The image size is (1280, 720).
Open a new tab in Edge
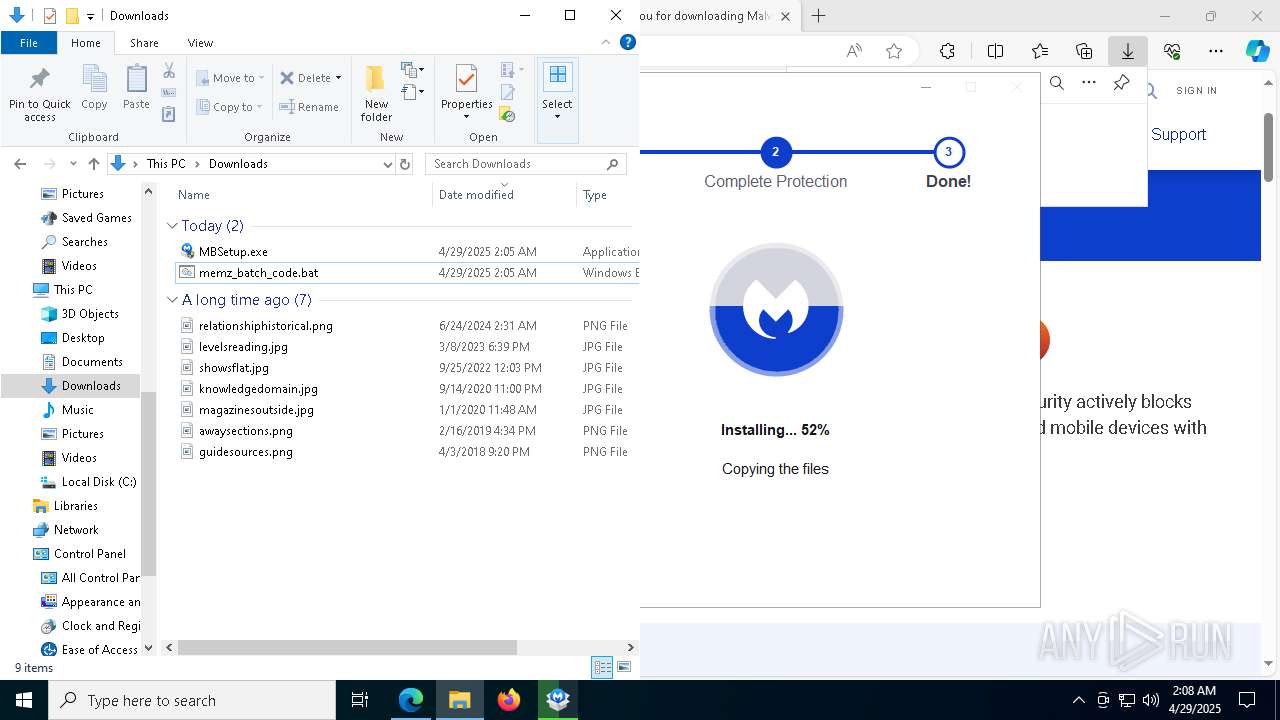coord(819,16)
